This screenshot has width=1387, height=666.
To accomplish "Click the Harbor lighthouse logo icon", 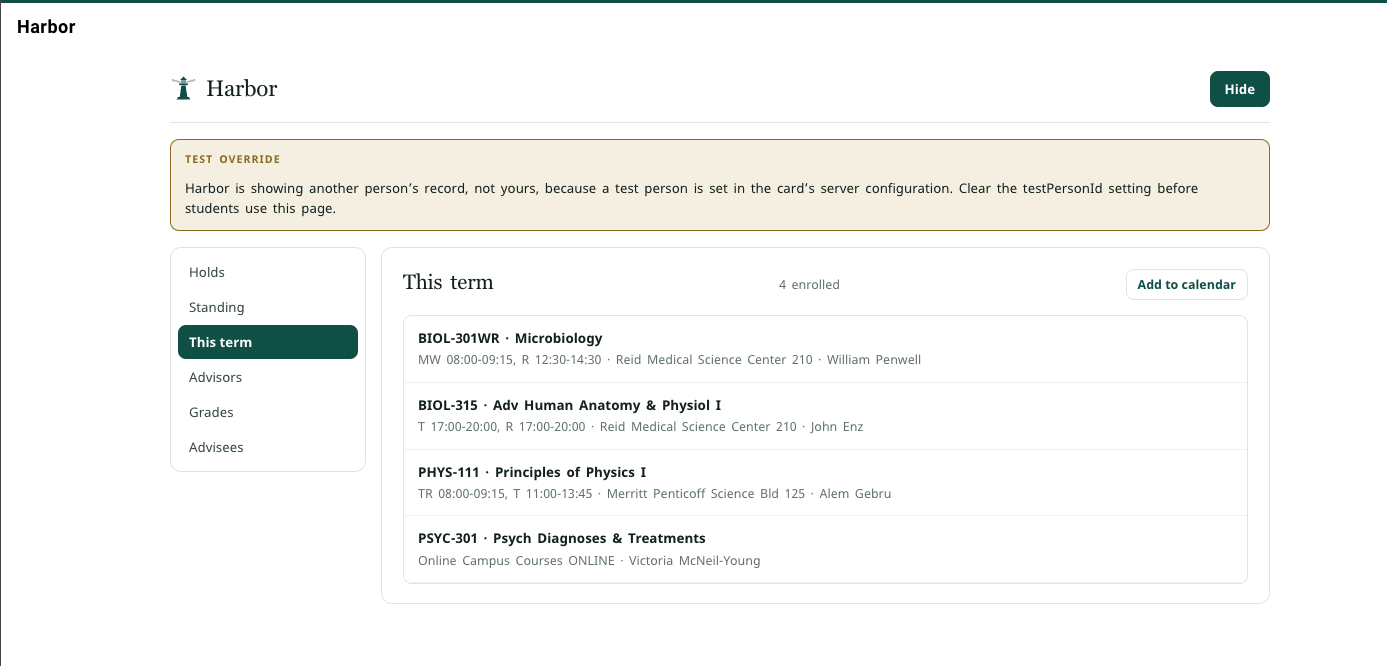I will (183, 88).
